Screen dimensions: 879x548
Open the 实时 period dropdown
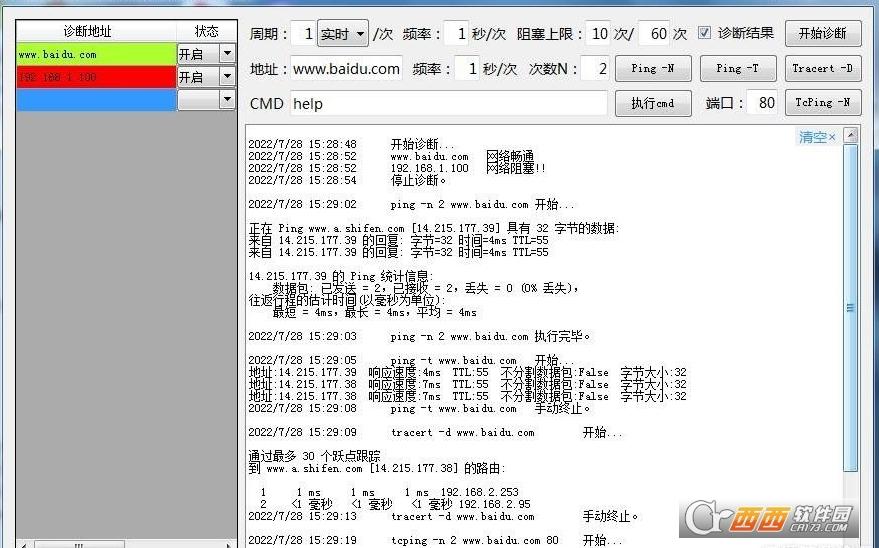(343, 34)
